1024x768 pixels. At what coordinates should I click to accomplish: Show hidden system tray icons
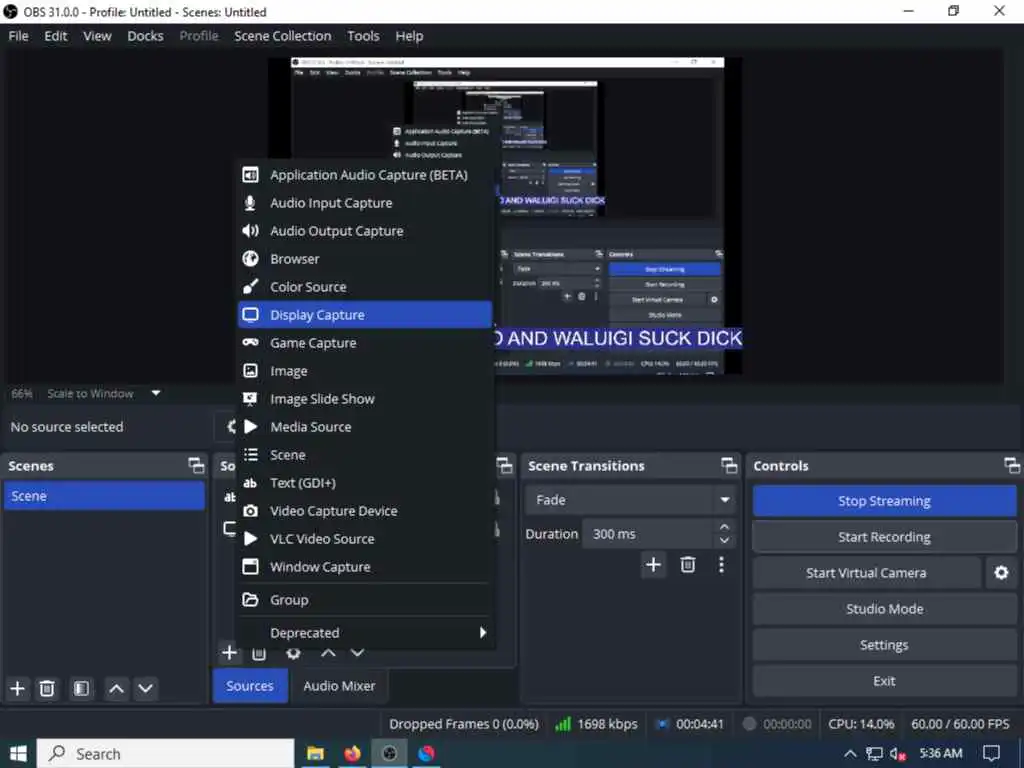click(x=850, y=754)
